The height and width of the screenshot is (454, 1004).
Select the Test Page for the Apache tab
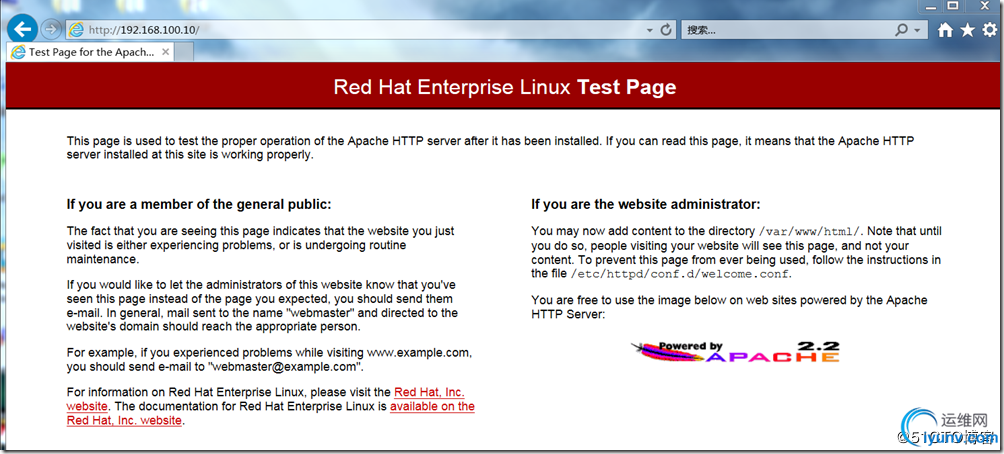point(90,53)
